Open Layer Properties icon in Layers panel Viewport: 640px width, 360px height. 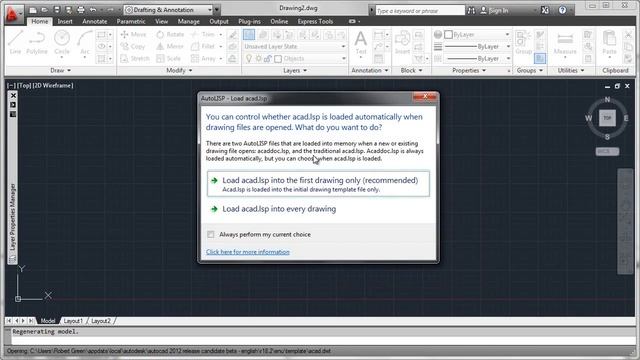[x=249, y=35]
